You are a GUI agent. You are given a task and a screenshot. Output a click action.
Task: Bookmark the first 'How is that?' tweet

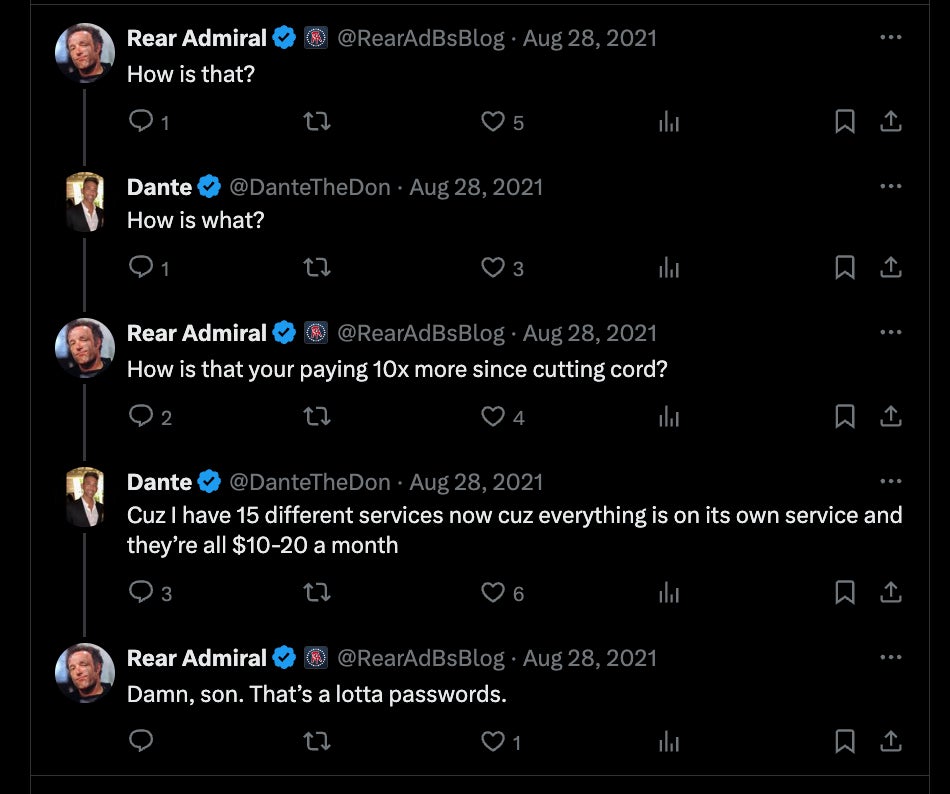point(845,122)
